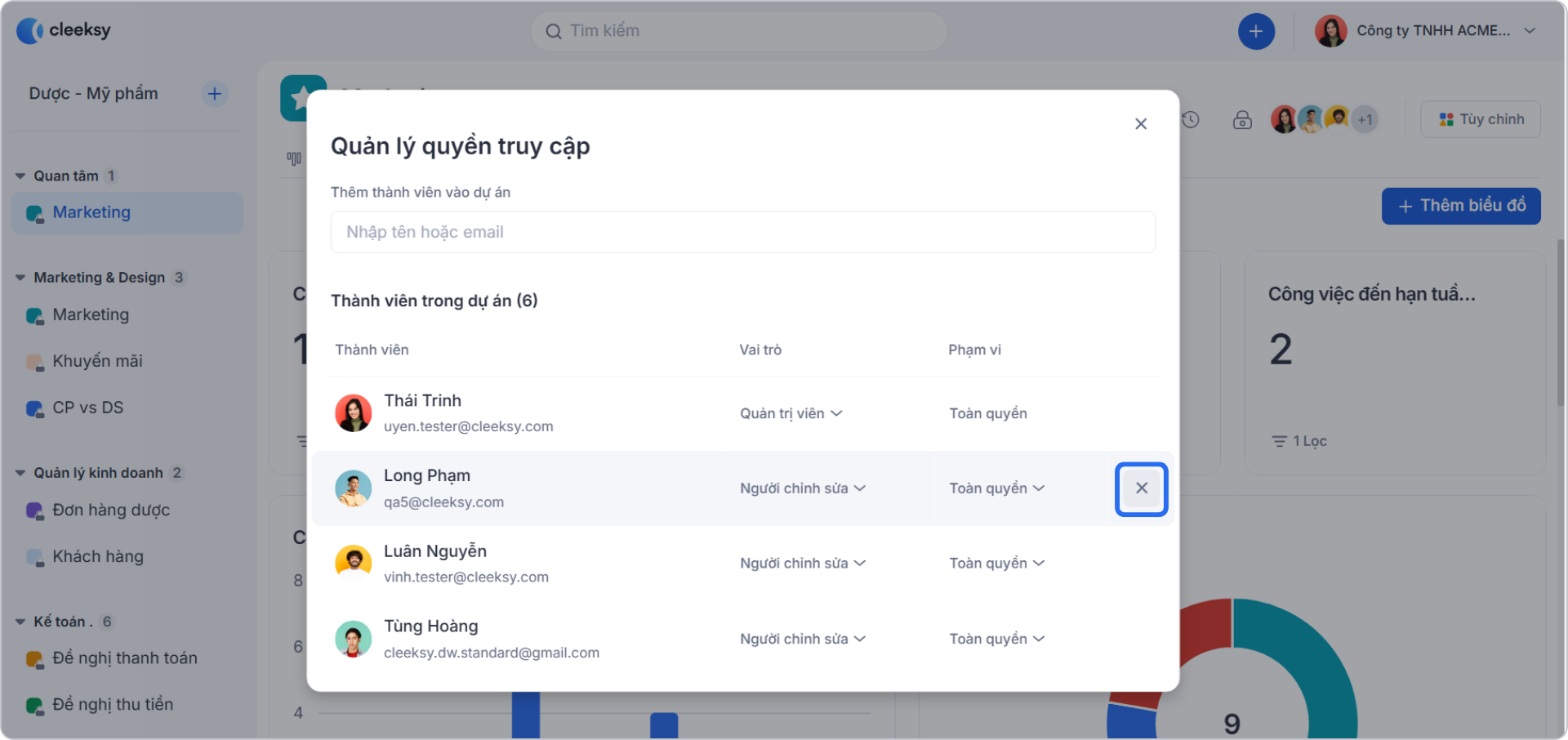
Task: Remove Long Phạm using the X button
Action: point(1141,488)
